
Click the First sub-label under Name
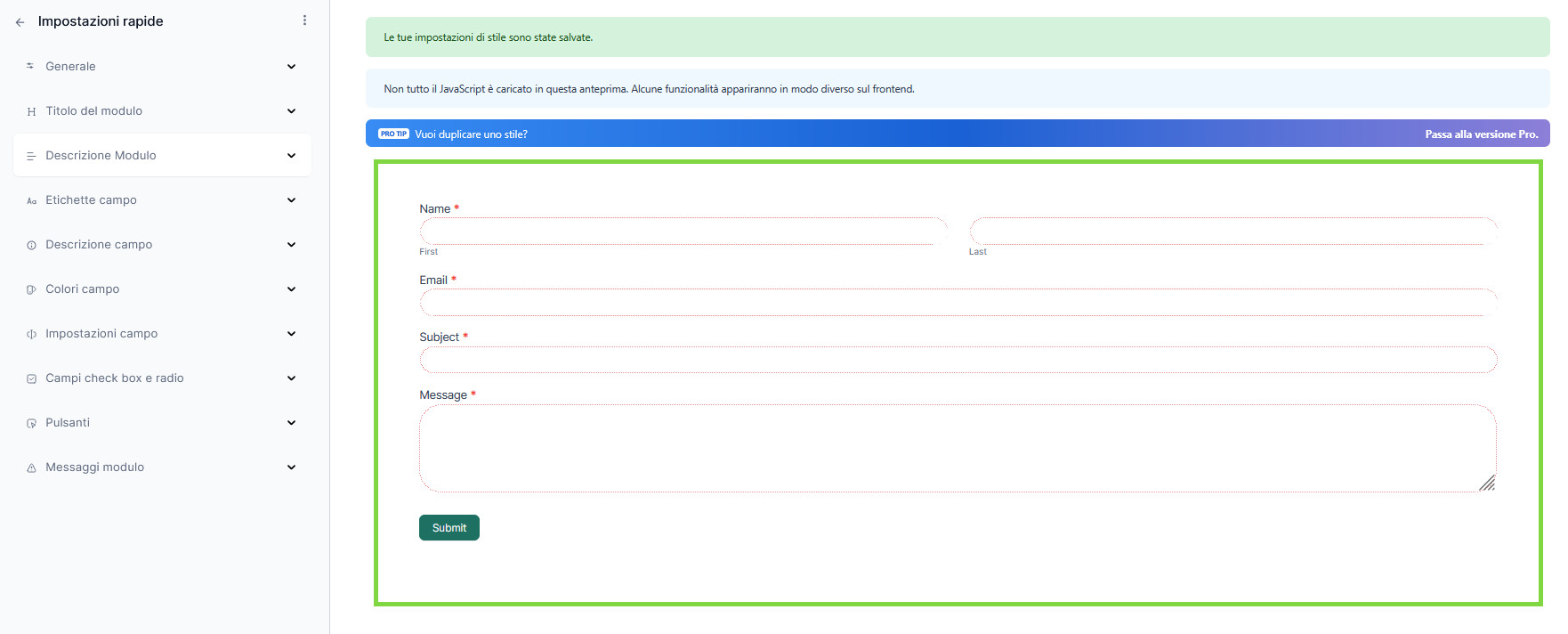pyautogui.click(x=429, y=252)
